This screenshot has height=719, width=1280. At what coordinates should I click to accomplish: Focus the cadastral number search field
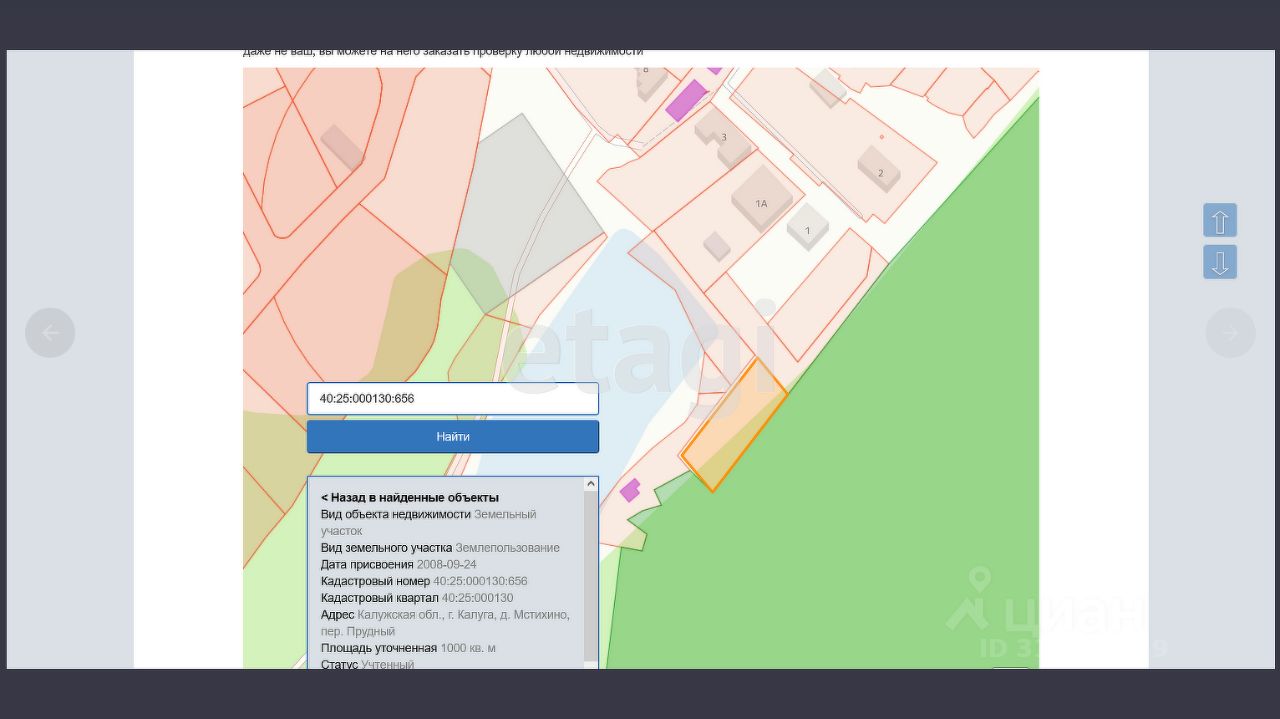(x=452, y=398)
